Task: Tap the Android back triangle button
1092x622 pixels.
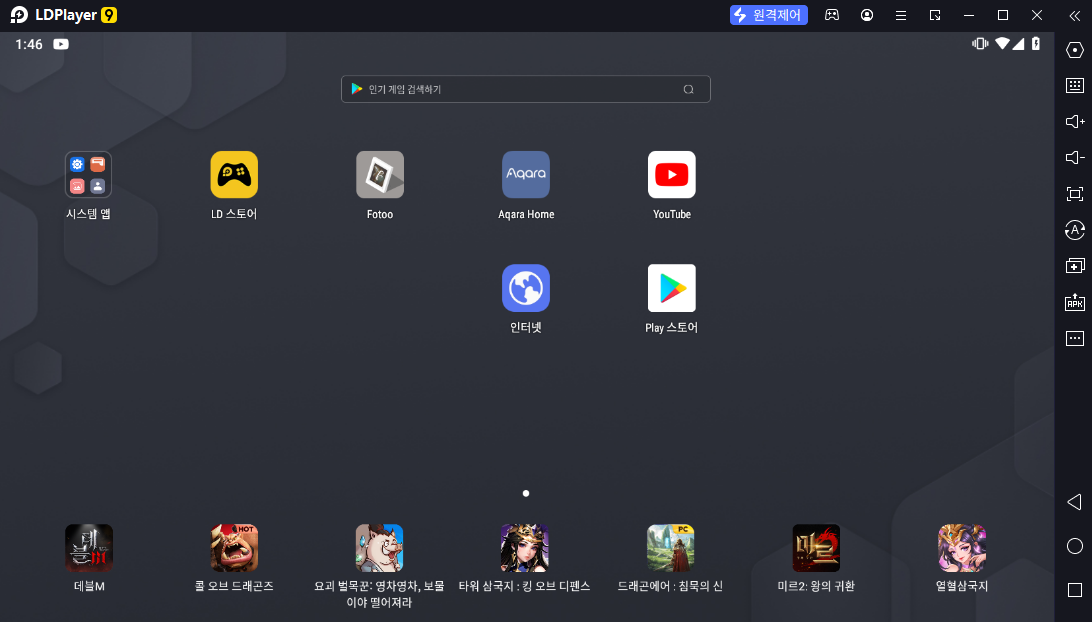Action: coord(1075,502)
